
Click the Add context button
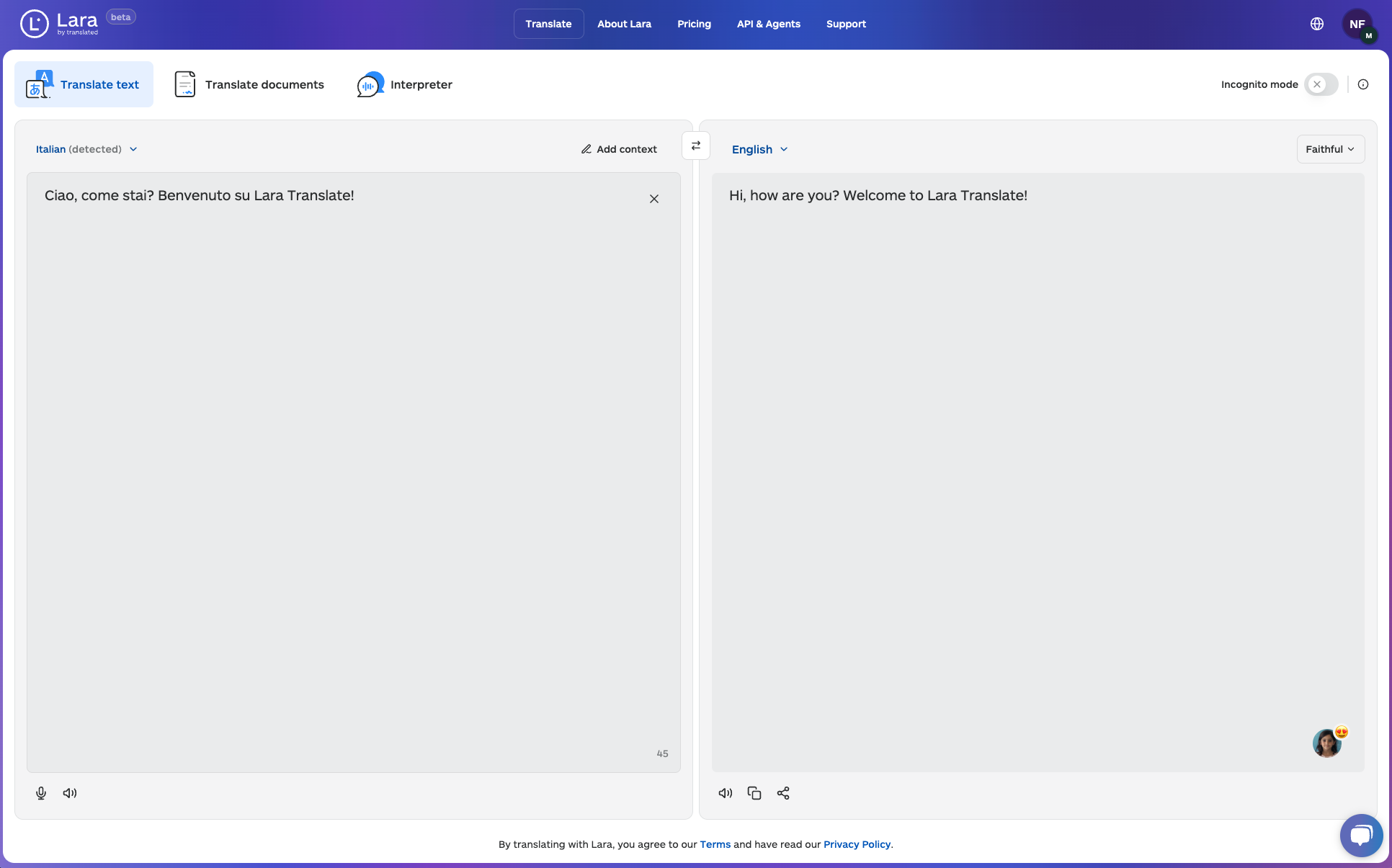[x=619, y=149]
